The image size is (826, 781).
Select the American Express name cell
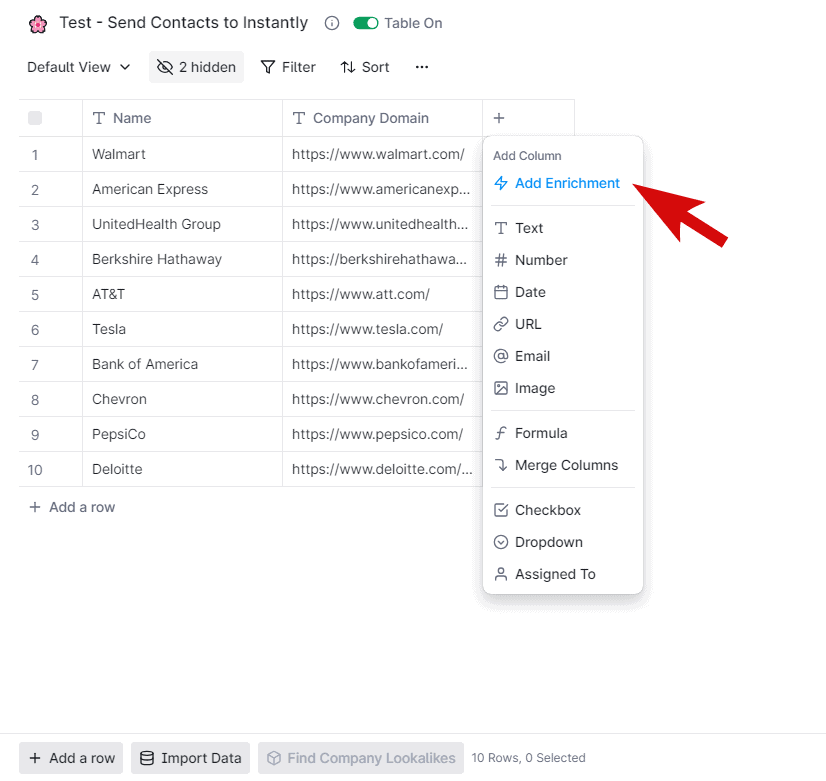point(182,190)
